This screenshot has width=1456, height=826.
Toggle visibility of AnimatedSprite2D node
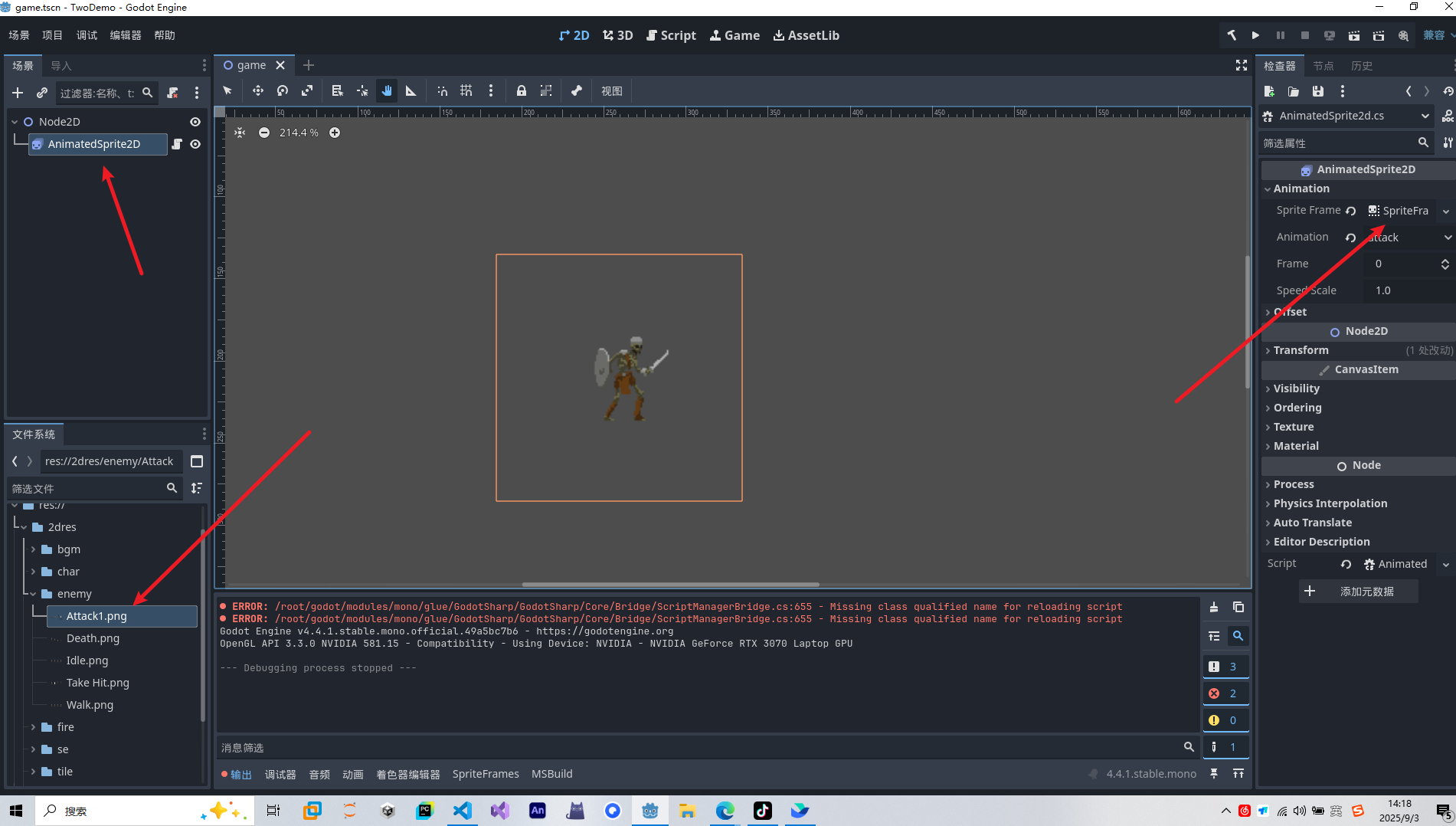click(x=195, y=144)
